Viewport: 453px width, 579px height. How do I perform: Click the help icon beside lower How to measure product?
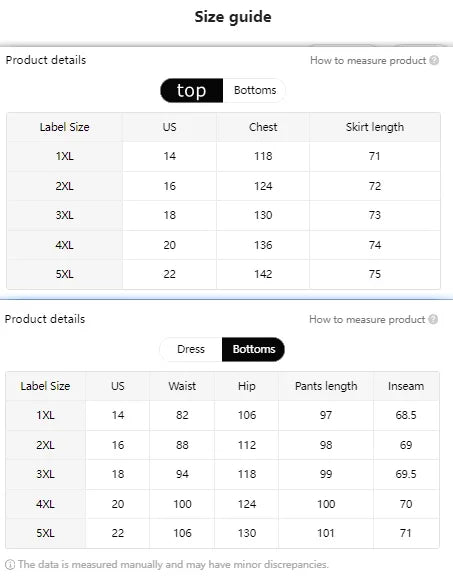coord(433,319)
